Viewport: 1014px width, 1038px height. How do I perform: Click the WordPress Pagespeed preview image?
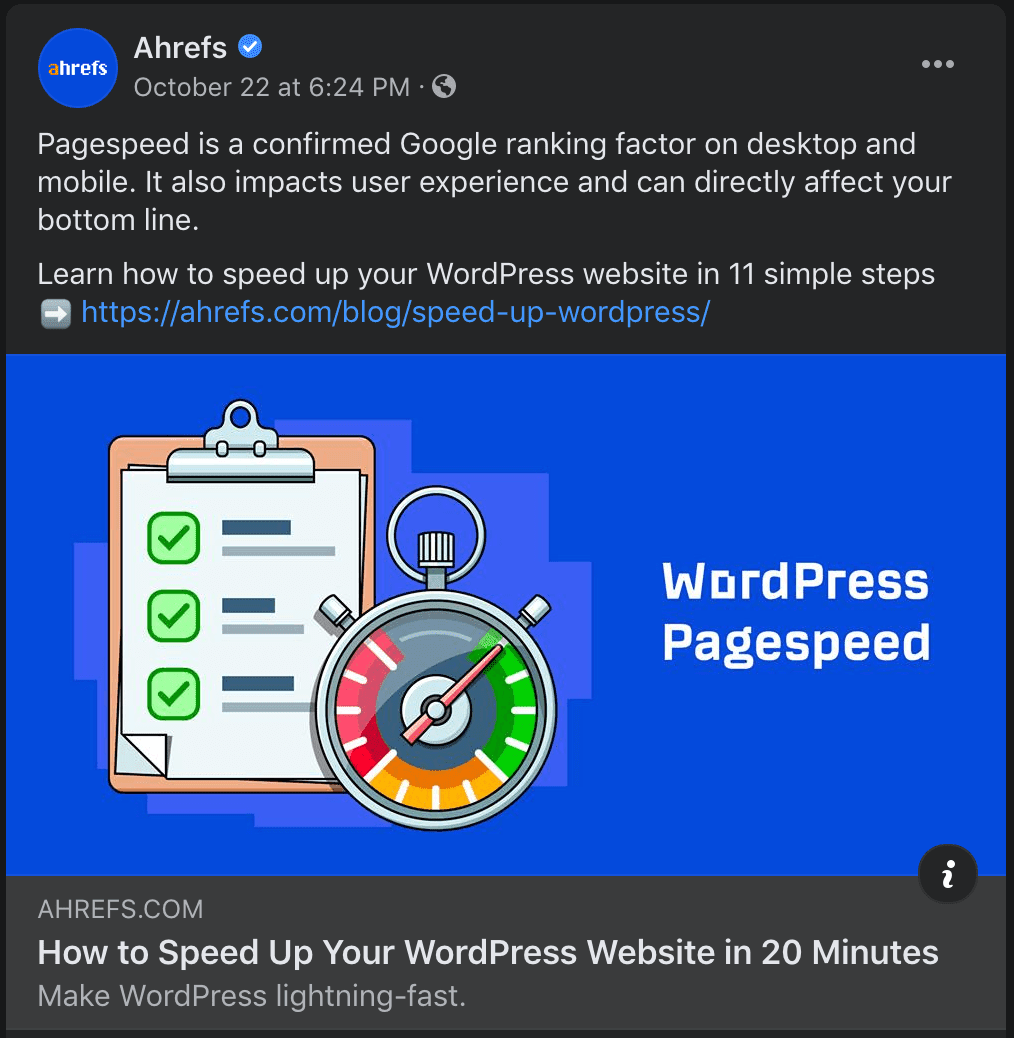coord(506,615)
